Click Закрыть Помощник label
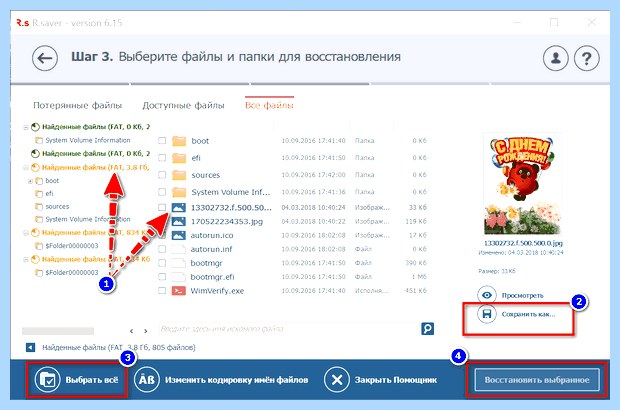Image resolution: width=620 pixels, height=410 pixels. pos(396,380)
